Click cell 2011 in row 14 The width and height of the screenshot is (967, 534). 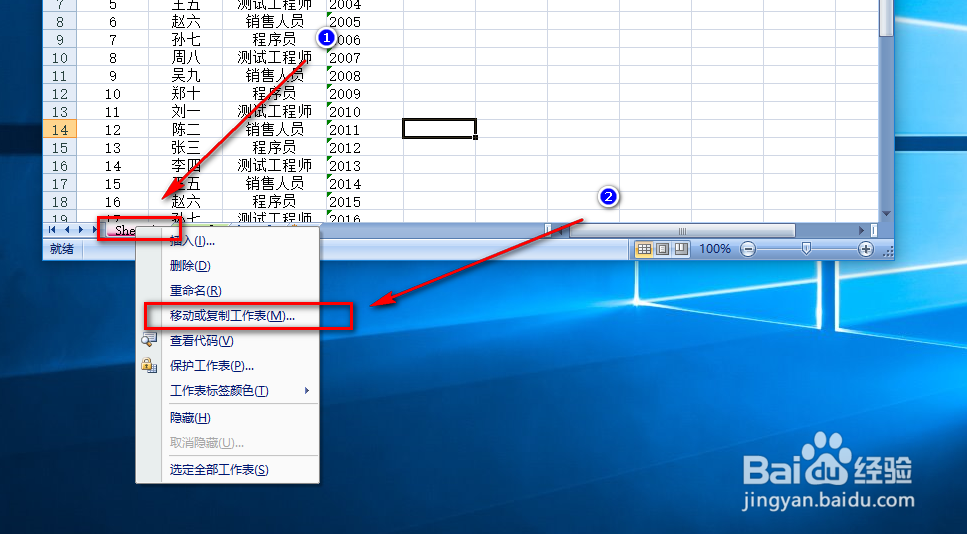364,129
